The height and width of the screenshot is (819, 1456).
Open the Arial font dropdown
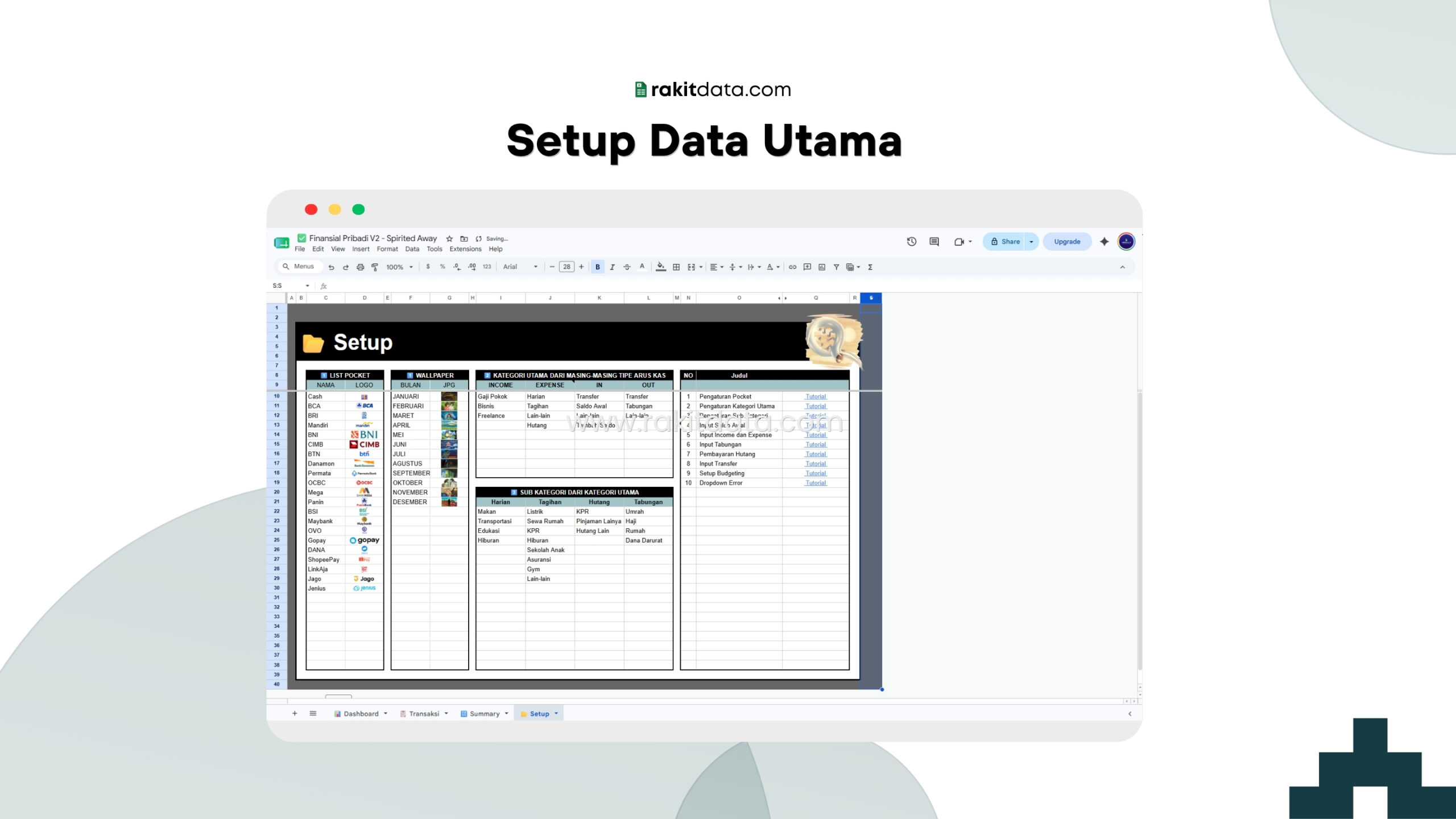(x=520, y=267)
